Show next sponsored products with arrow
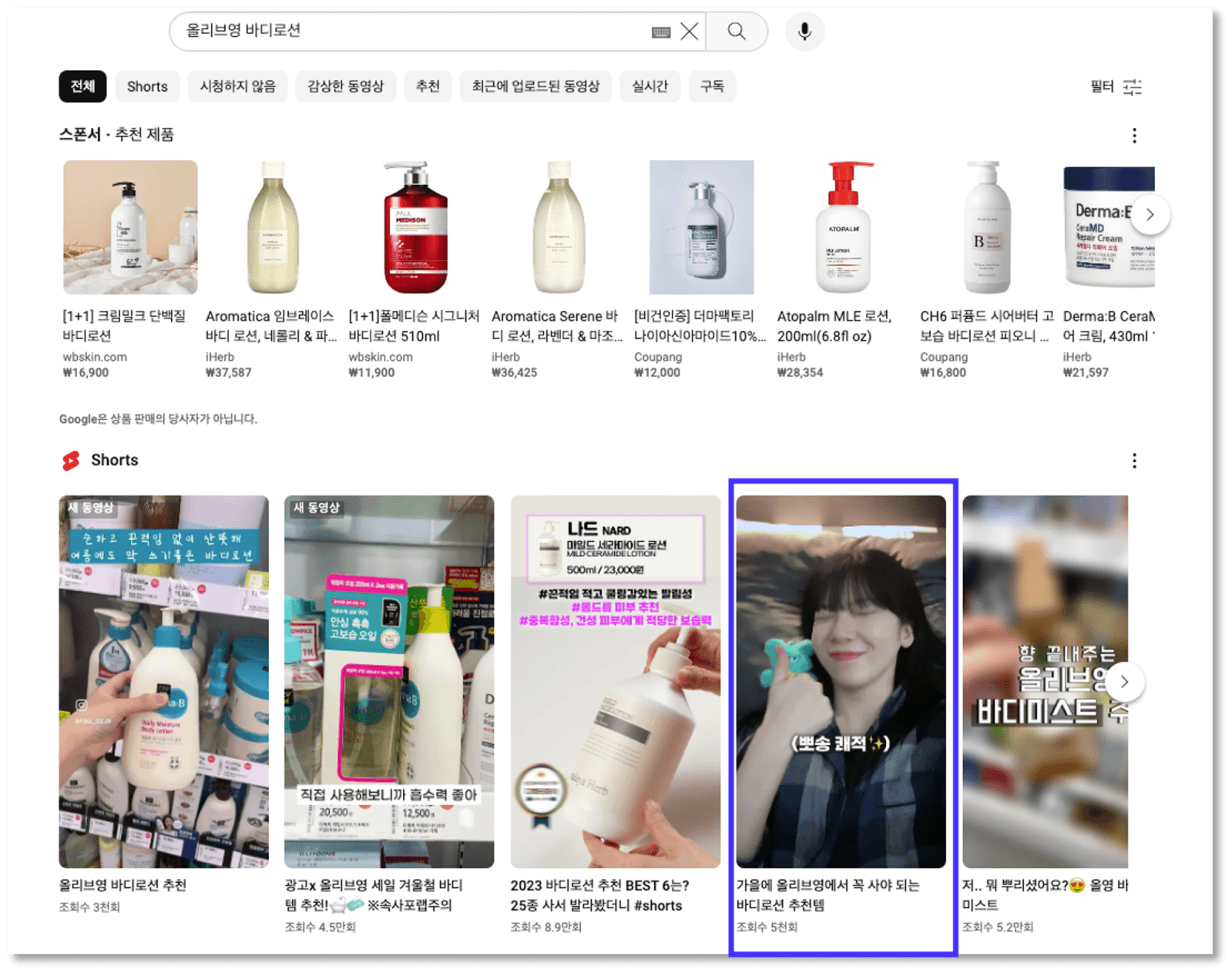 pyautogui.click(x=1150, y=215)
